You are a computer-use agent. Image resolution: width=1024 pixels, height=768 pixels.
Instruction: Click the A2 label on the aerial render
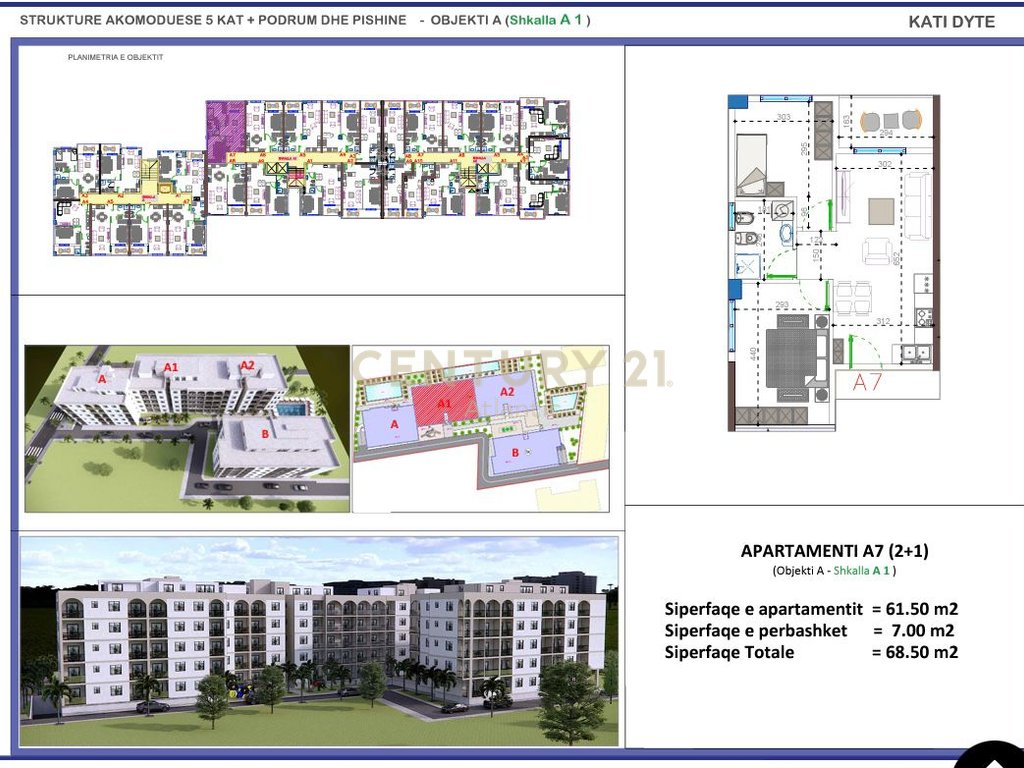tap(247, 365)
